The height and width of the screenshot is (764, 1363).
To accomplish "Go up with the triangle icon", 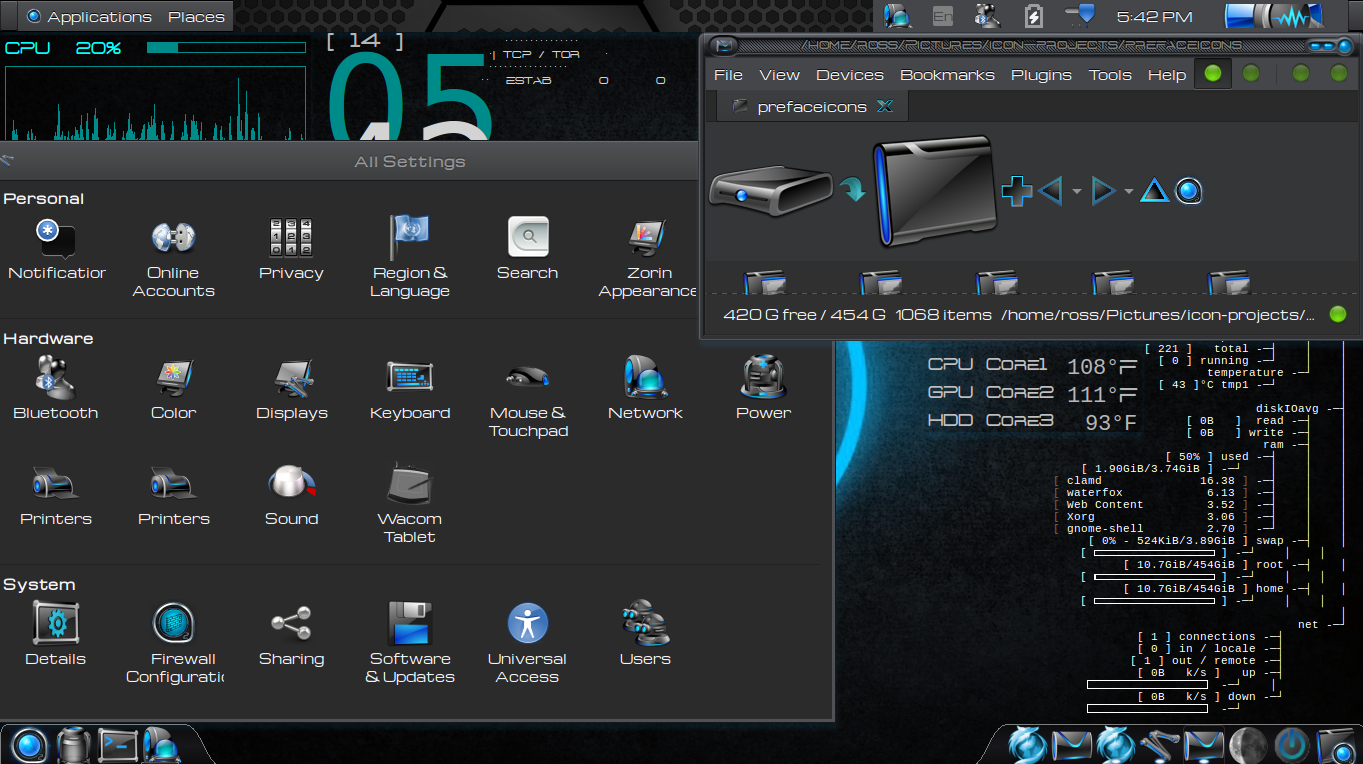I will coord(1154,190).
